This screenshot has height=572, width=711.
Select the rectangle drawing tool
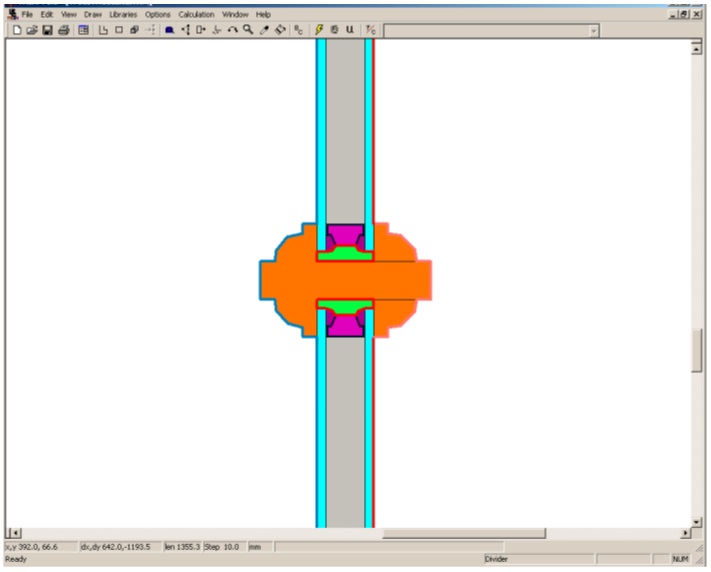click(119, 30)
